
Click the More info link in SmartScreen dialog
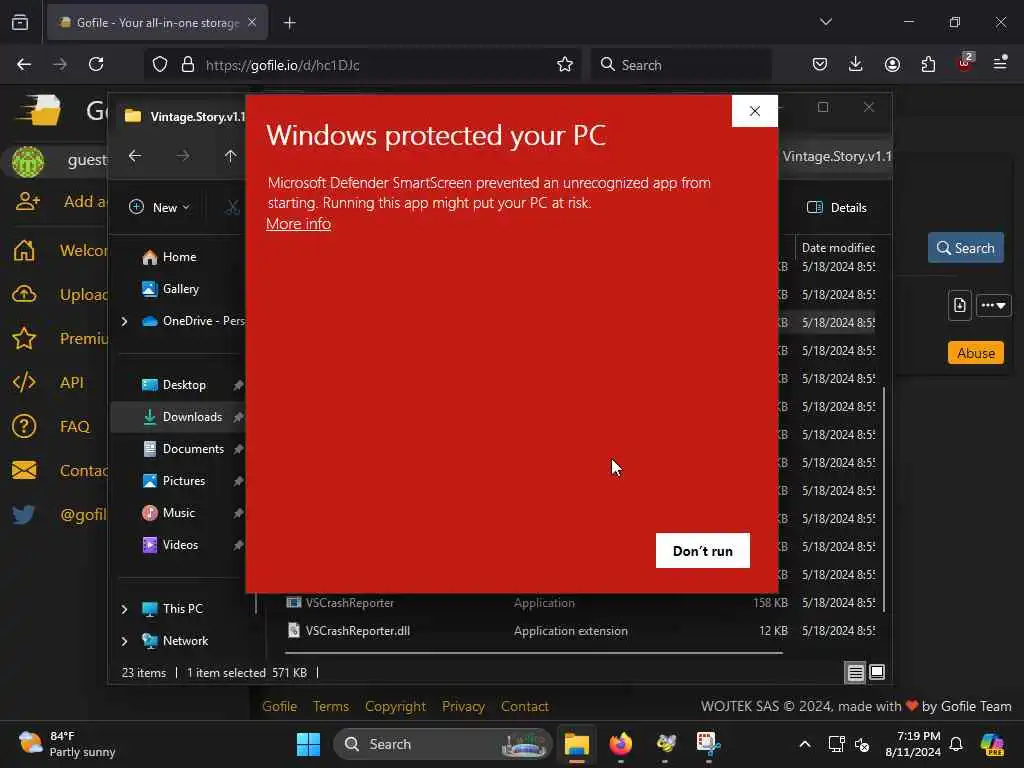click(298, 224)
